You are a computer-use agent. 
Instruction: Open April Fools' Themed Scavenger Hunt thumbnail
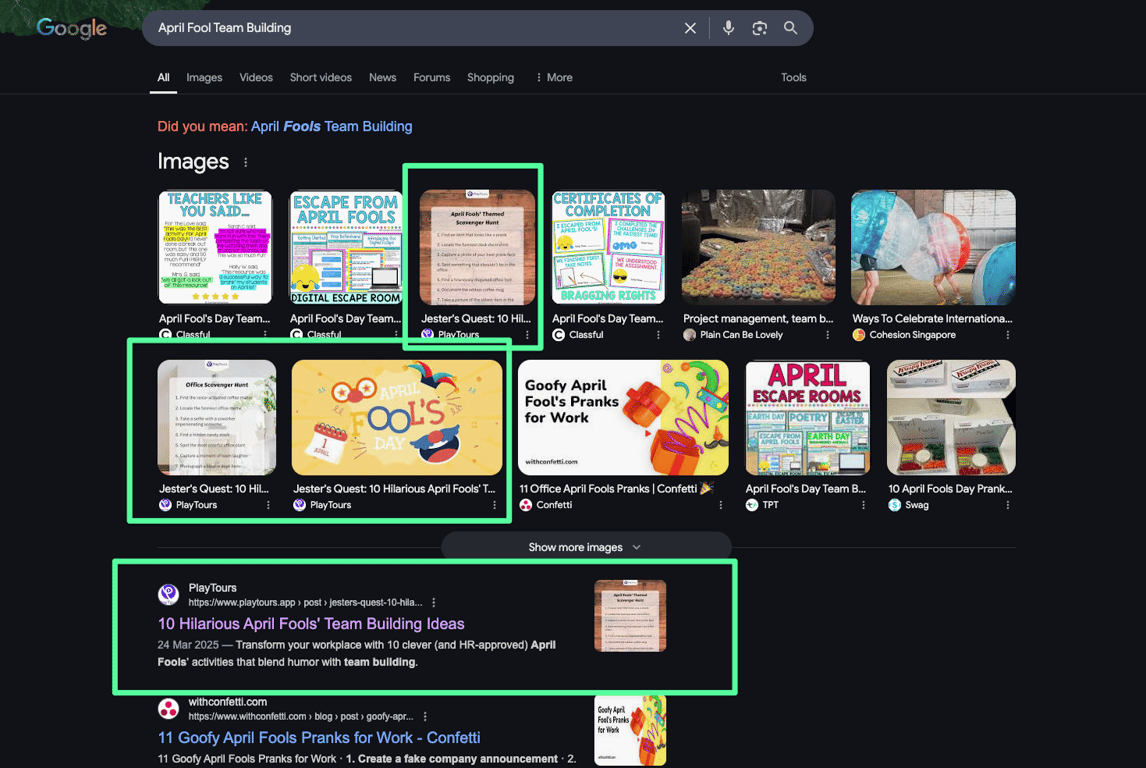pos(477,247)
